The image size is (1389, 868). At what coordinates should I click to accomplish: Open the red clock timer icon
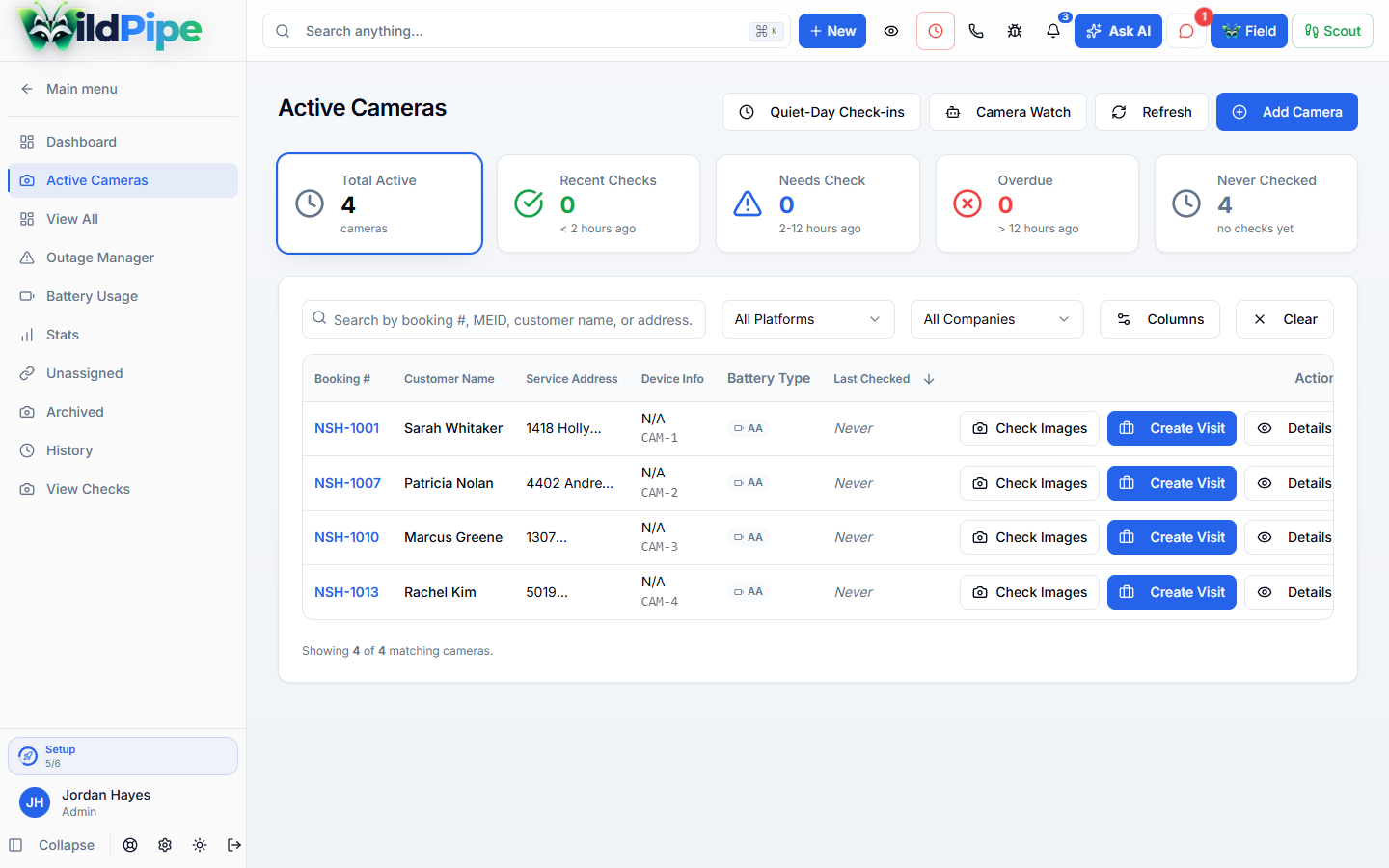pyautogui.click(x=936, y=31)
